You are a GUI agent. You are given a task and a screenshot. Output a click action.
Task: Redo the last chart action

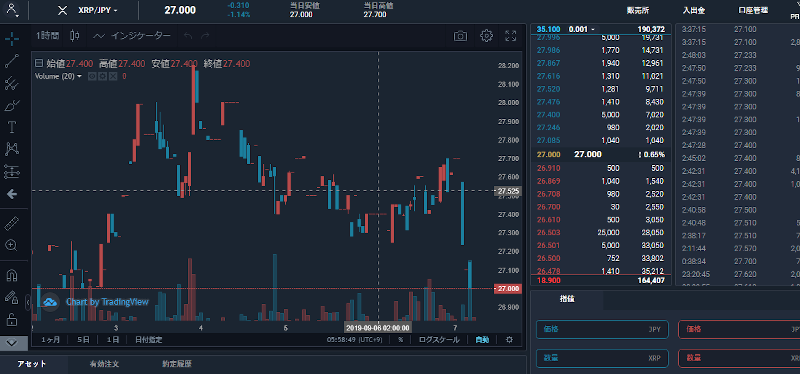click(x=205, y=36)
